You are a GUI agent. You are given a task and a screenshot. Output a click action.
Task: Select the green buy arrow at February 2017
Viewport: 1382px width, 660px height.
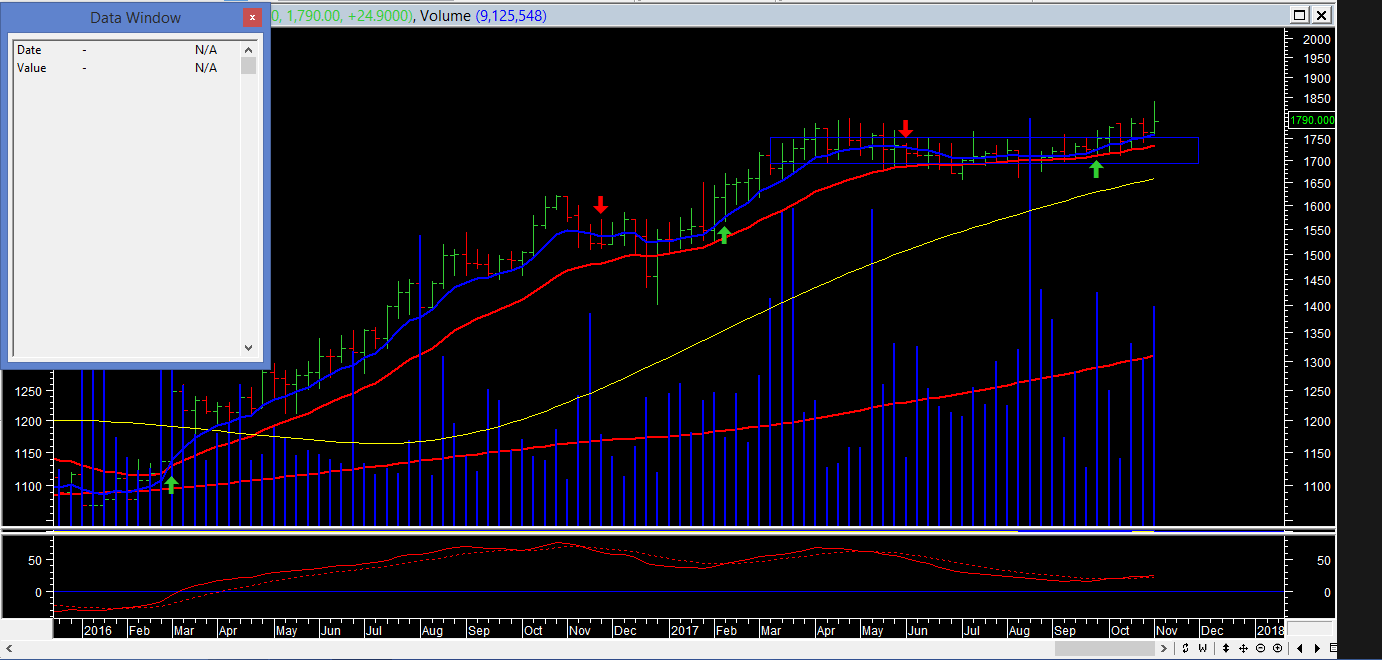724,235
